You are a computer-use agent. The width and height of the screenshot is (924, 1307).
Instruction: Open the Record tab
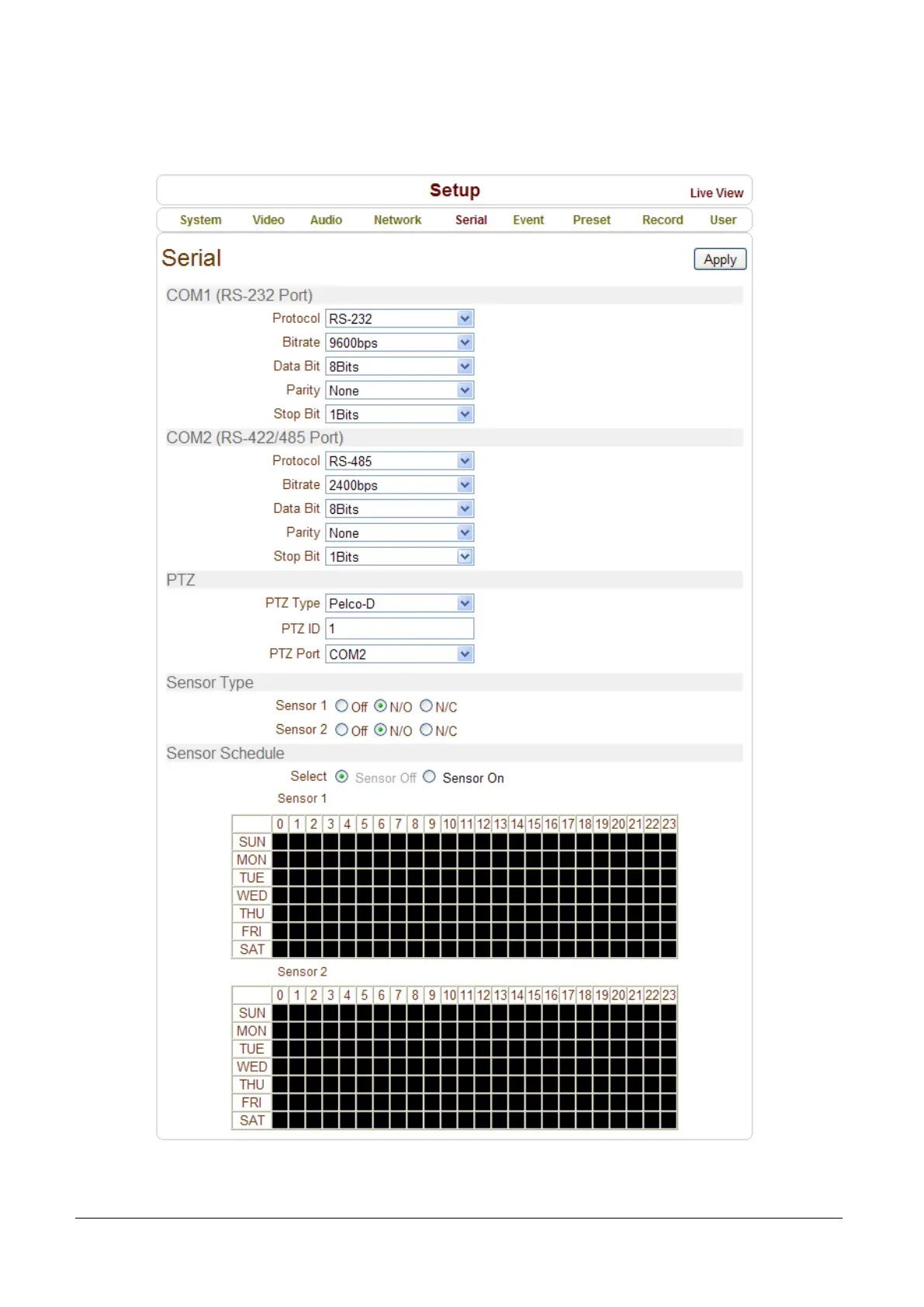point(662,220)
